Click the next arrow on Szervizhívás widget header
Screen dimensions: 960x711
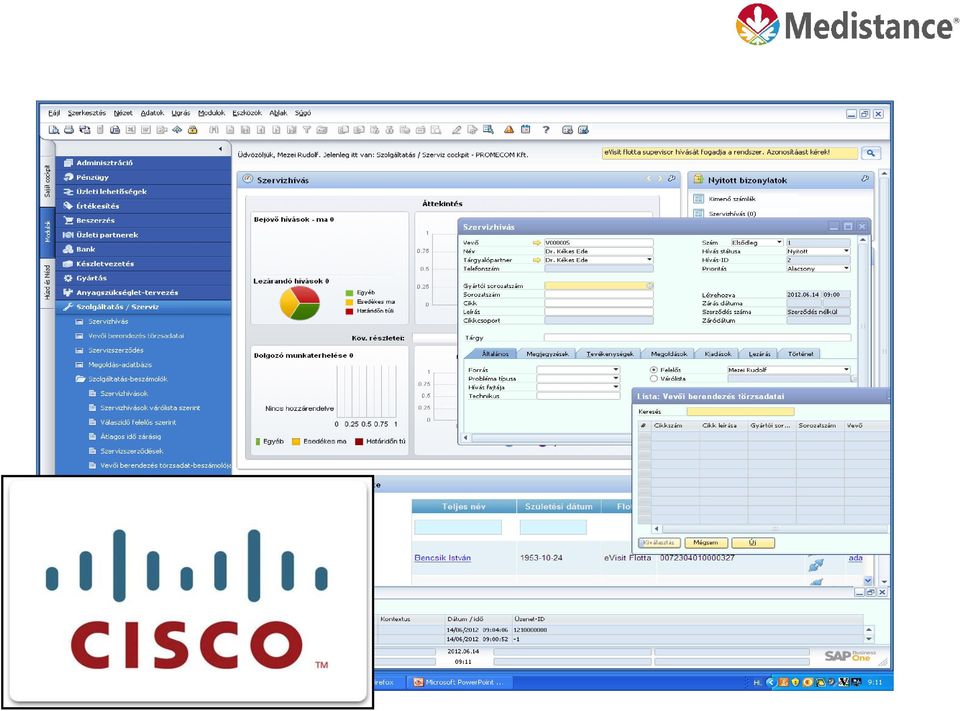pyautogui.click(x=659, y=179)
